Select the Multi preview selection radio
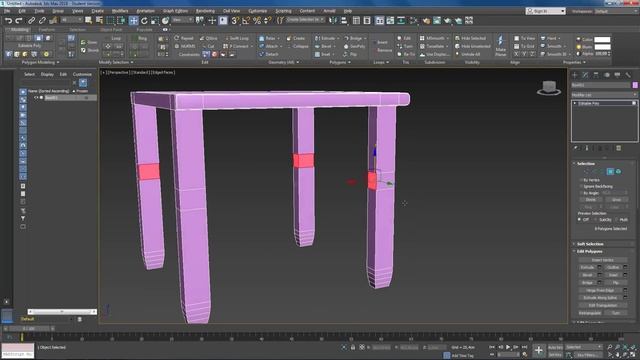The image size is (640, 360). click(x=617, y=220)
